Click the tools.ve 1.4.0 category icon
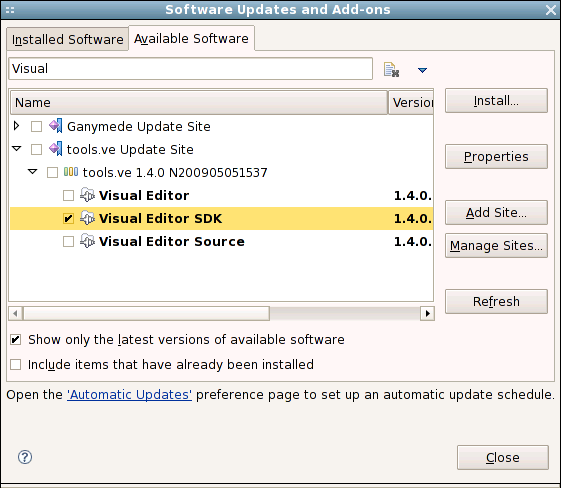 pyautogui.click(x=71, y=172)
